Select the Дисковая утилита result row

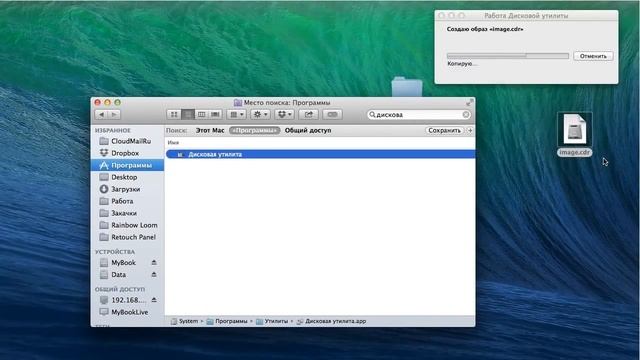320,154
